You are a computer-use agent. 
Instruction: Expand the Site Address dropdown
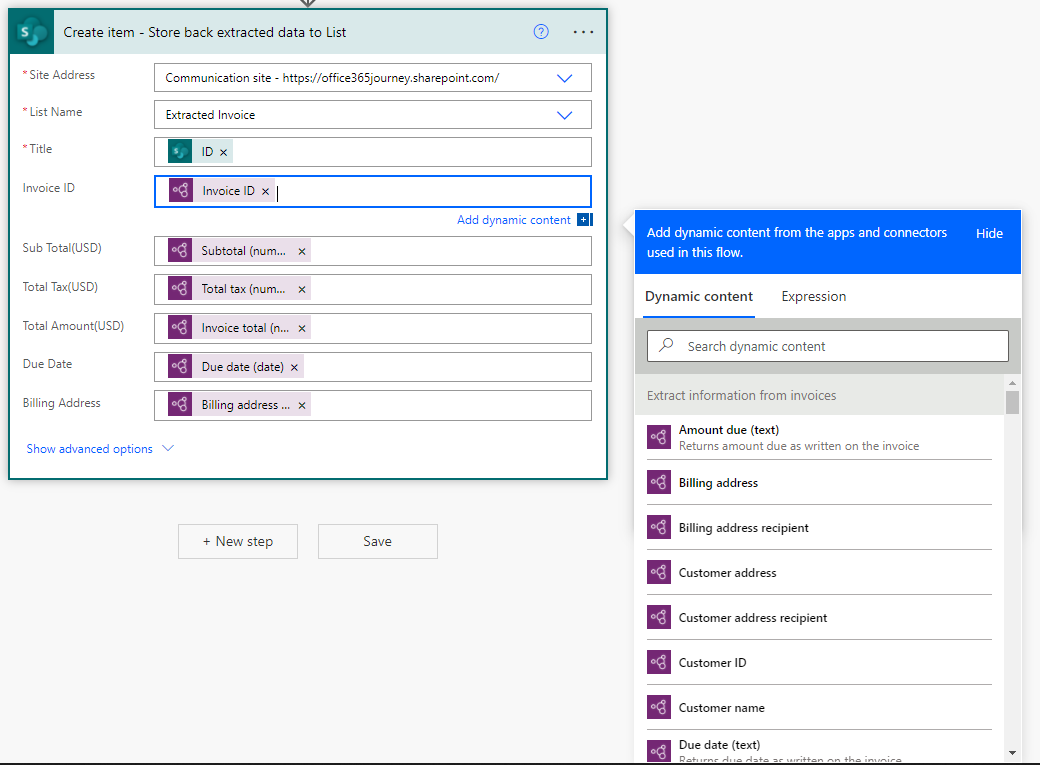point(564,78)
